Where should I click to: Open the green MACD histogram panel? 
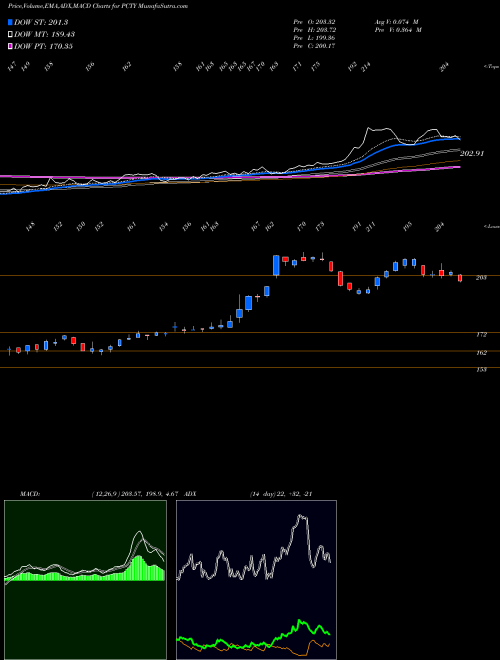85,580
